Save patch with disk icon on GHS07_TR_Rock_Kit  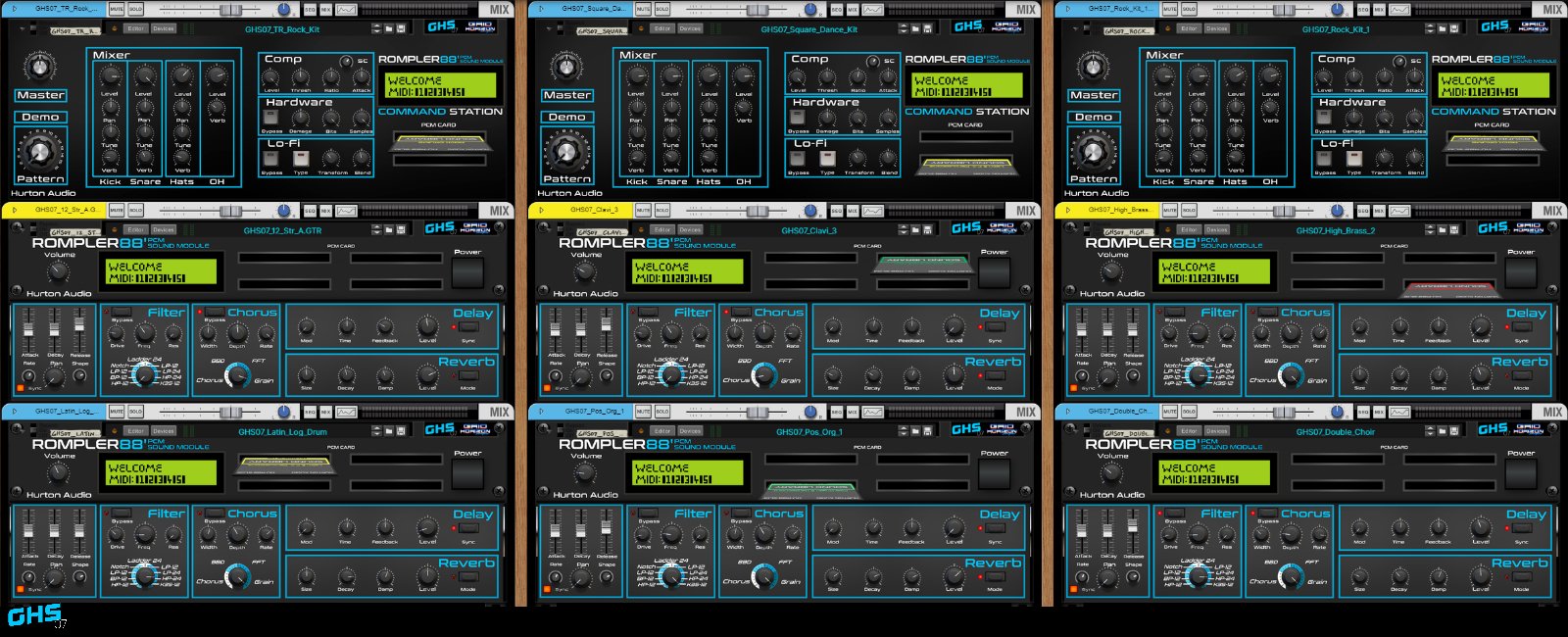point(401,29)
